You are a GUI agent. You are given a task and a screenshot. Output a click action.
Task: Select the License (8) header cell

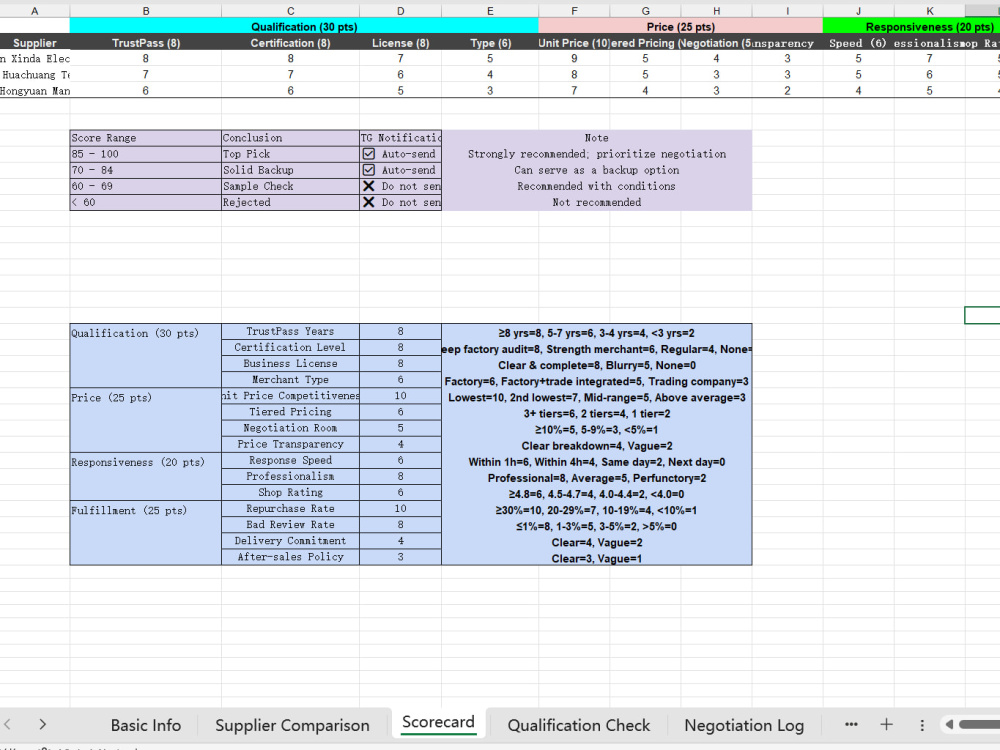401,43
